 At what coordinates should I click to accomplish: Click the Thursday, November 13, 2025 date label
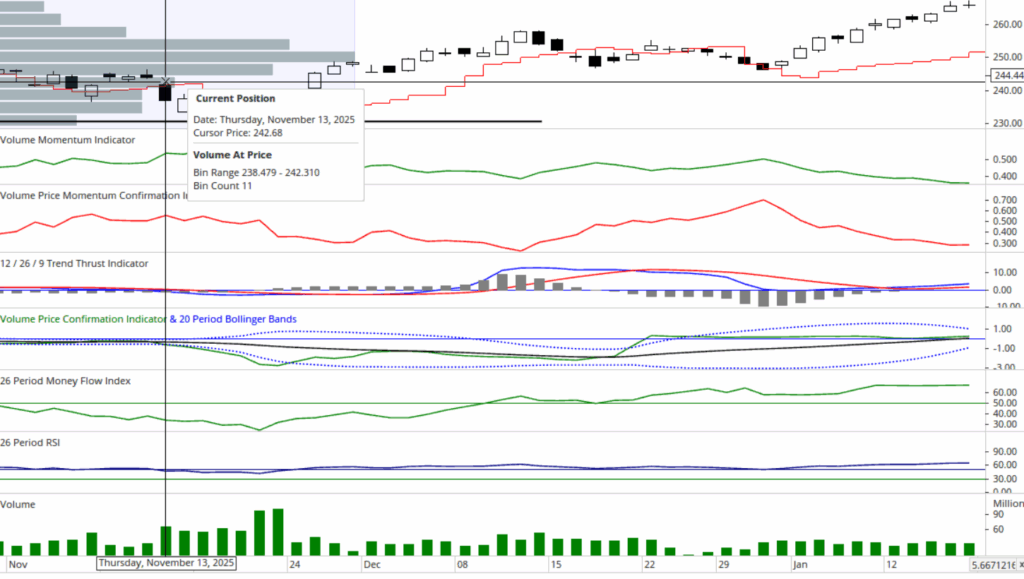166,564
